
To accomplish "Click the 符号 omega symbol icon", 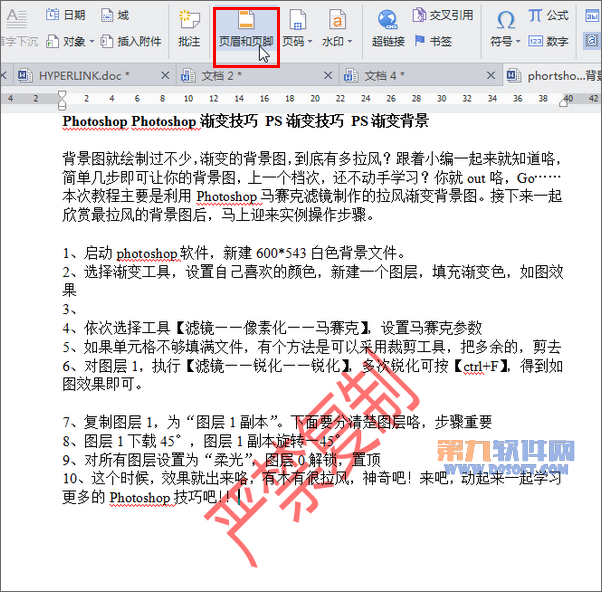I will coord(506,19).
